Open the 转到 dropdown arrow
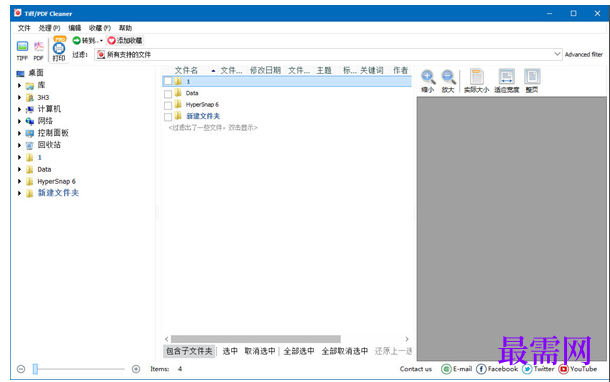This screenshot has width=610, height=382. [102, 40]
